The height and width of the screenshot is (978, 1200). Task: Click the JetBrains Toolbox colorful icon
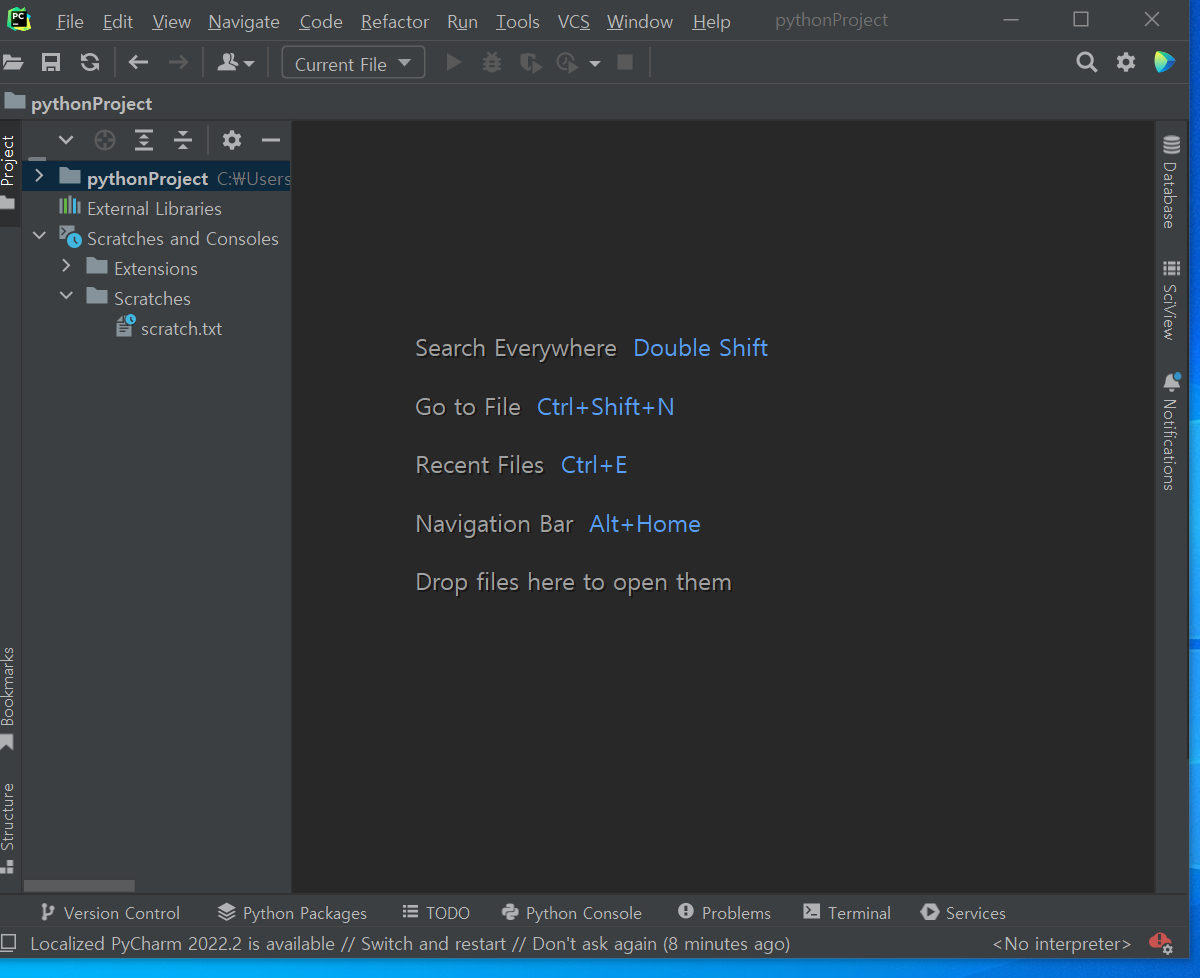(x=1164, y=63)
